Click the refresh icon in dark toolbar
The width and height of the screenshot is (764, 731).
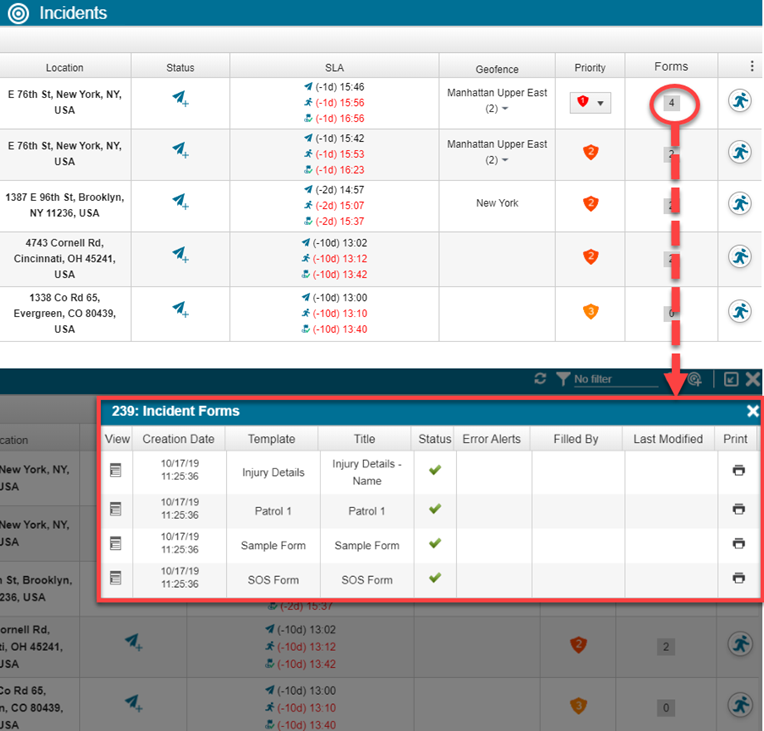click(541, 379)
